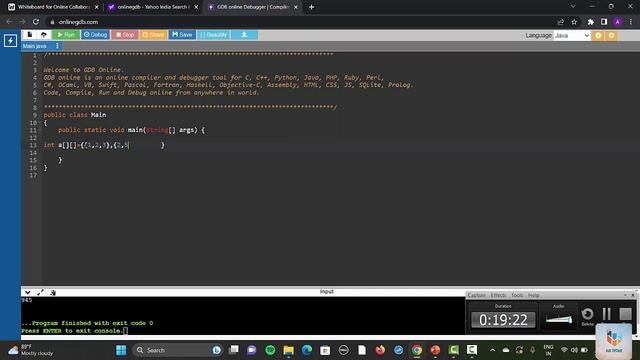Click the OnlineGDB lightning logo in the sidebar

pyautogui.click(x=10, y=40)
